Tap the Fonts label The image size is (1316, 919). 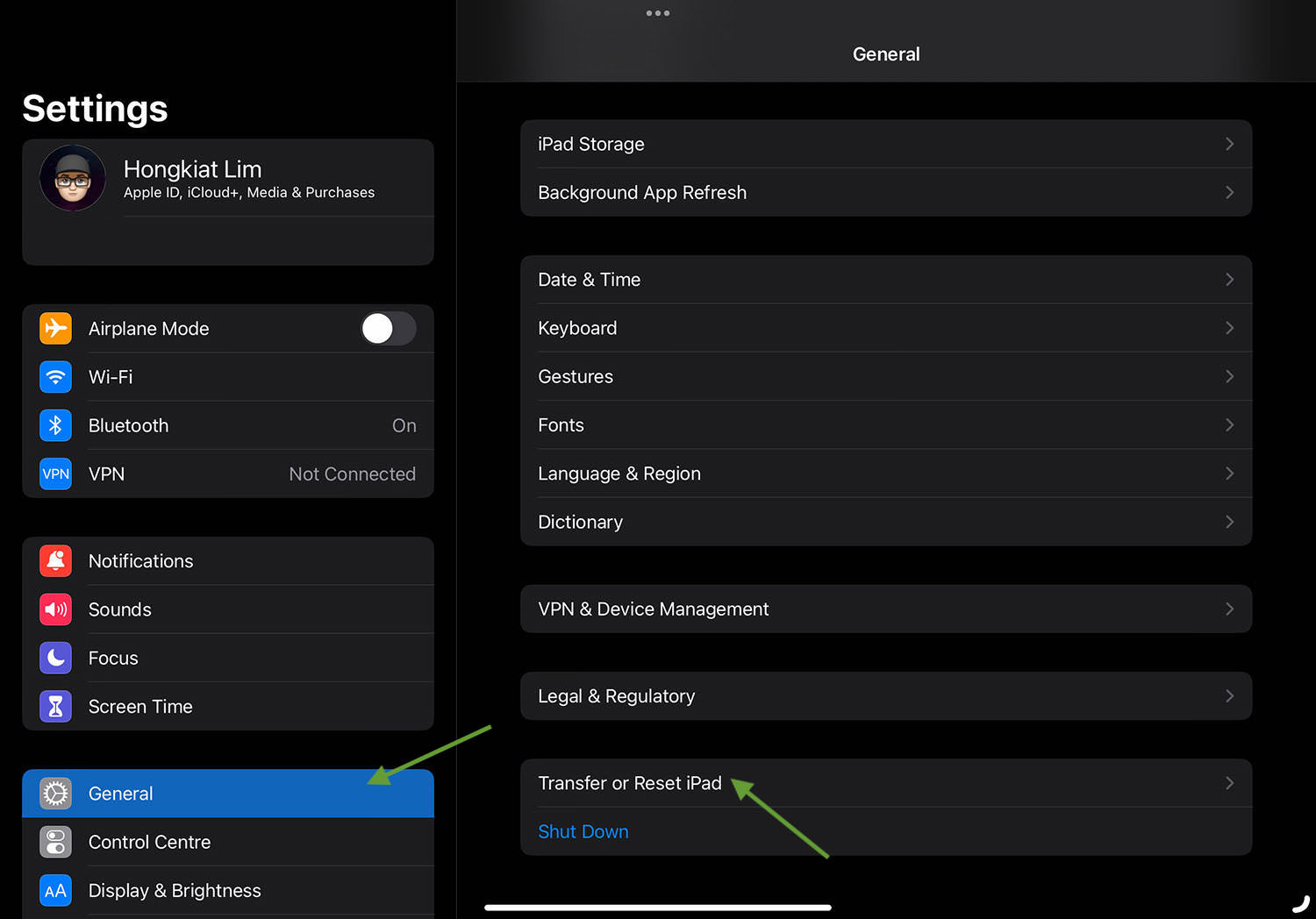tap(561, 424)
